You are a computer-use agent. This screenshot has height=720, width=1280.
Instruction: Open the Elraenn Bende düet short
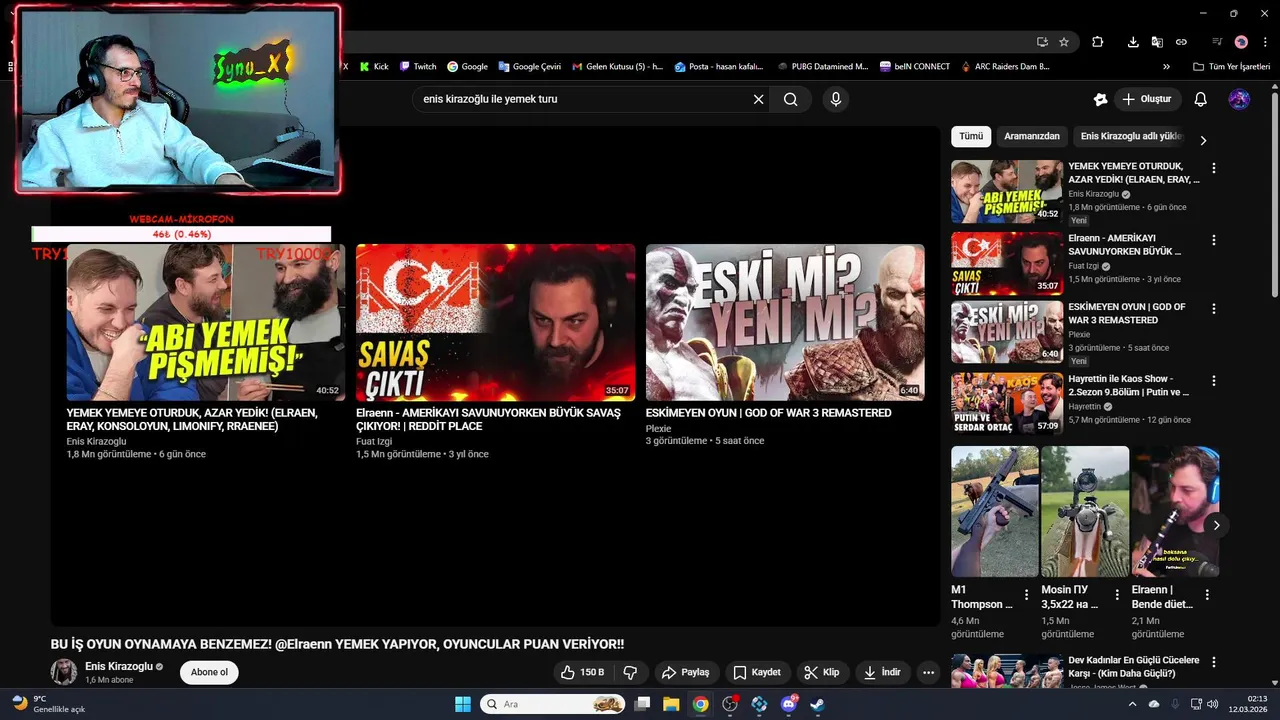click(x=1175, y=511)
